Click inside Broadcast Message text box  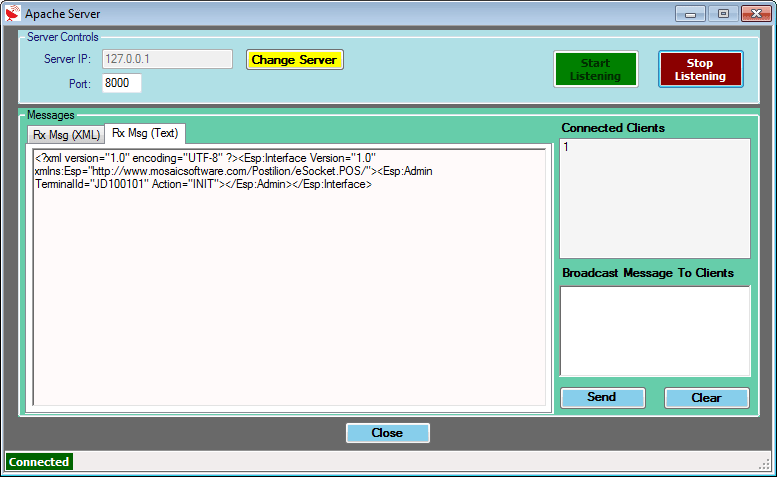coord(655,331)
